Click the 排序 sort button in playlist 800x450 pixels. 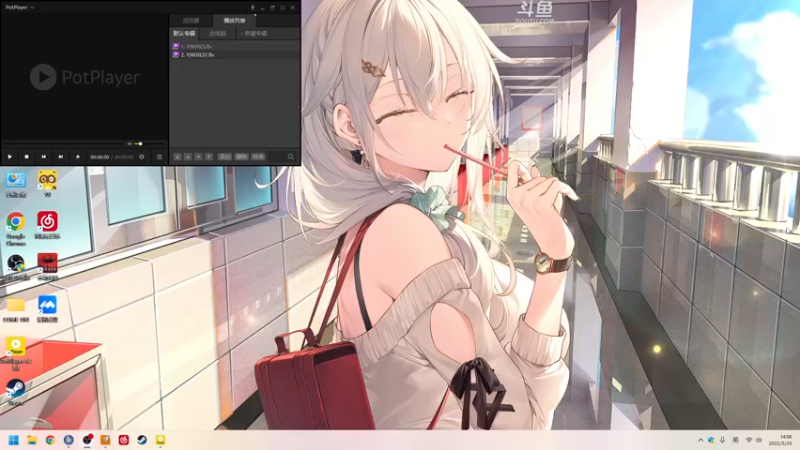tap(258, 157)
